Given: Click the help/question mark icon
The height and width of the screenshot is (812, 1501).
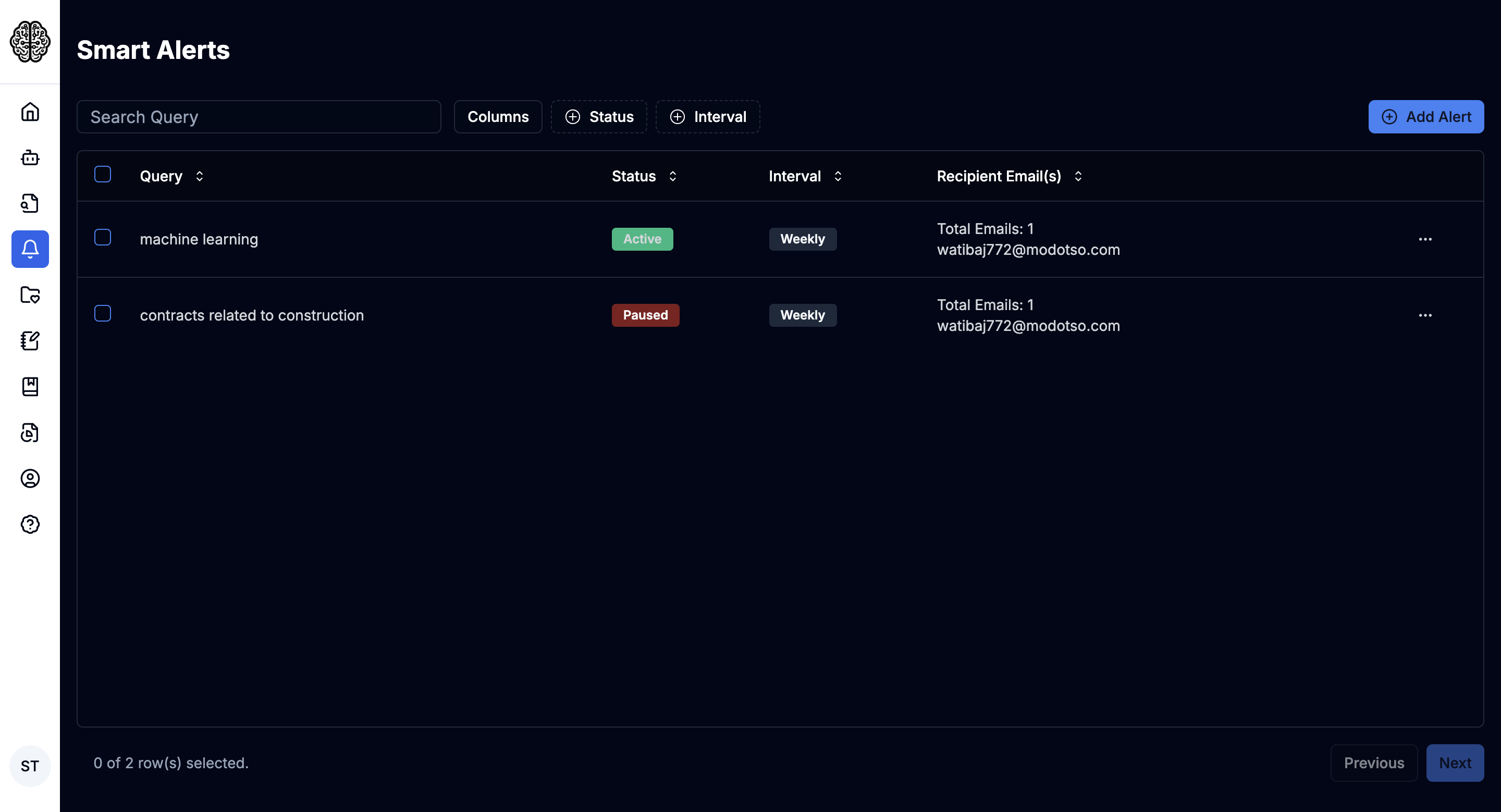Looking at the screenshot, I should pyautogui.click(x=29, y=525).
